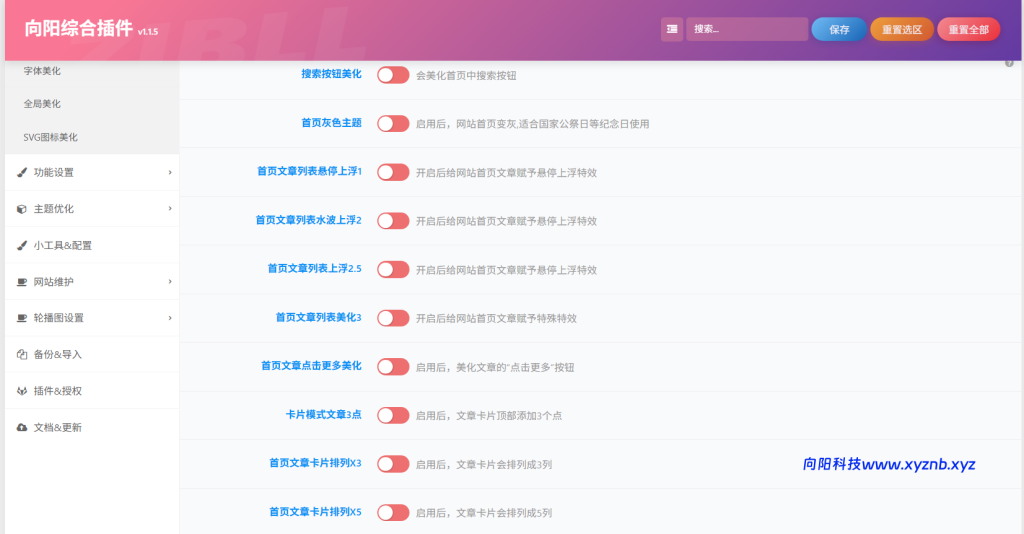This screenshot has height=534, width=1024.
Task: Click the orange 重置选区 button
Action: click(x=902, y=29)
